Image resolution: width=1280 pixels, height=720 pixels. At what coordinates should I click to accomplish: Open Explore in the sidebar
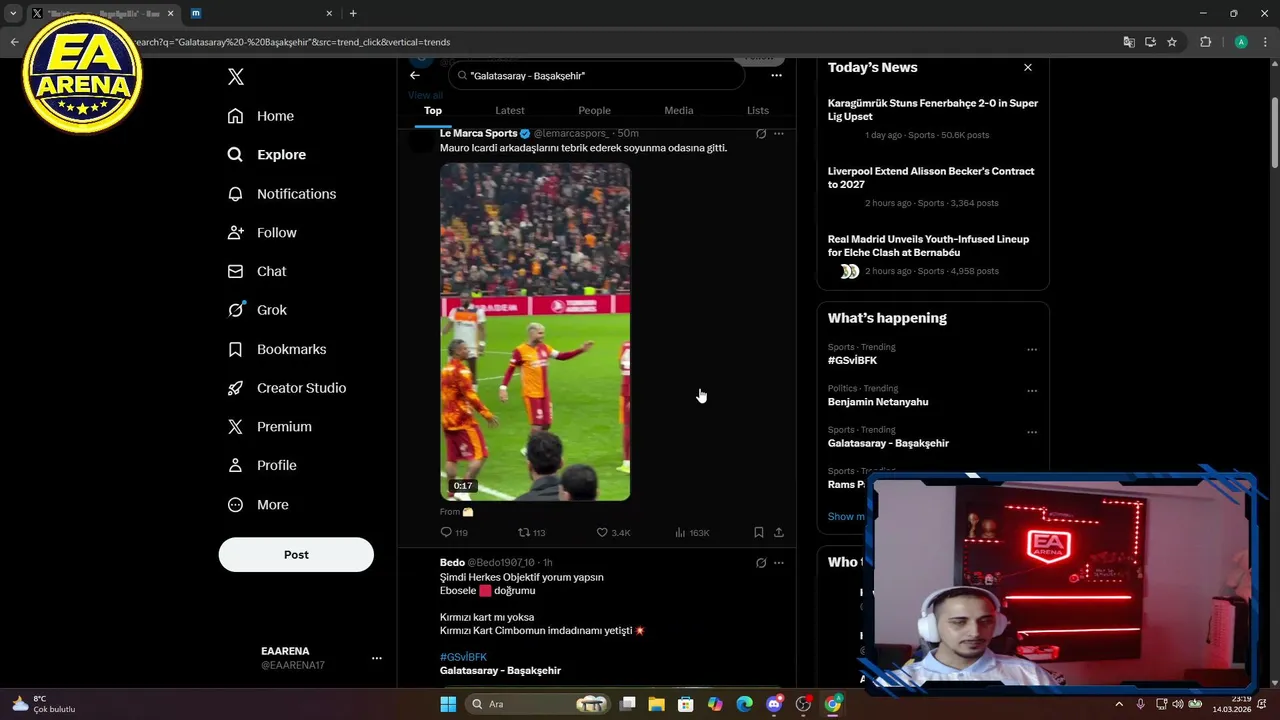267,155
